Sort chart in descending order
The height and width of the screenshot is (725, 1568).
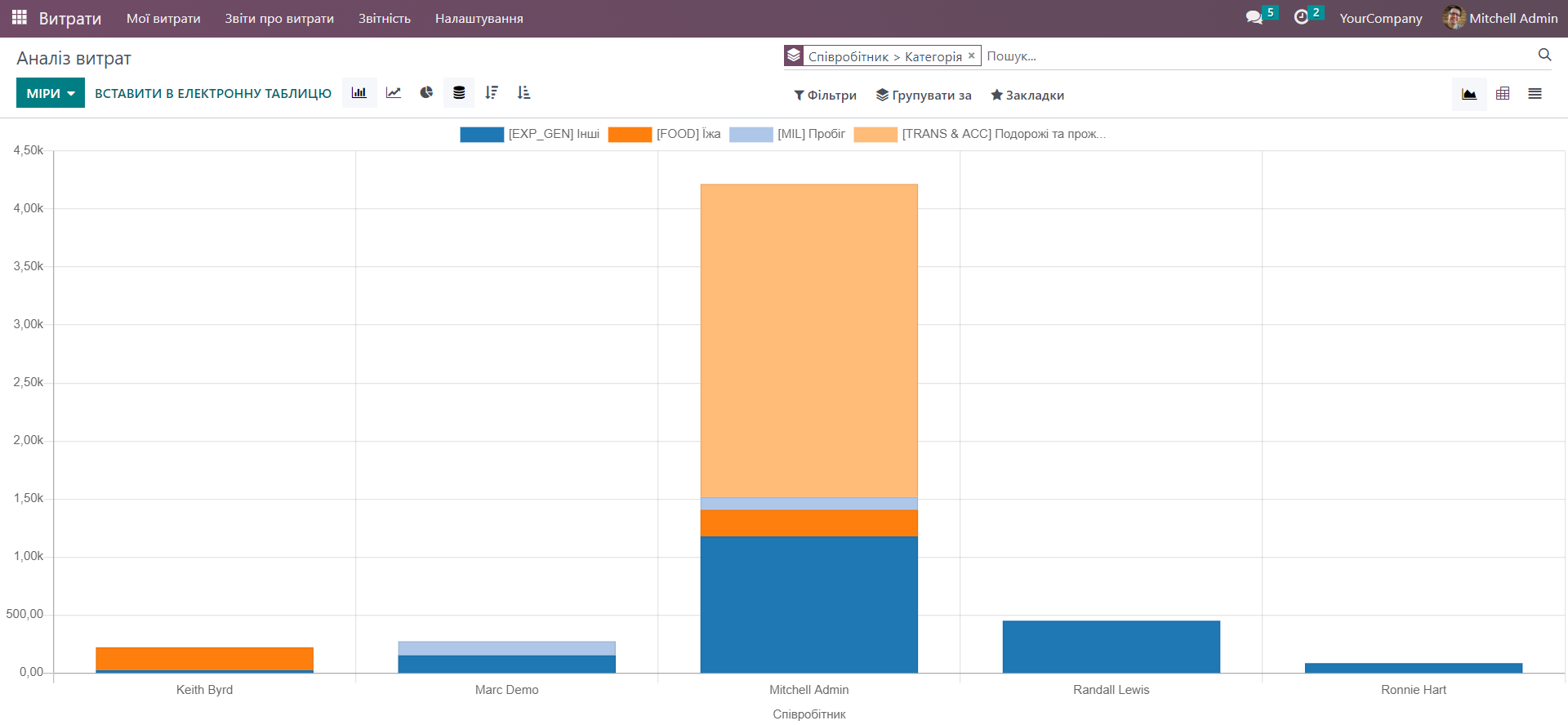tap(492, 93)
